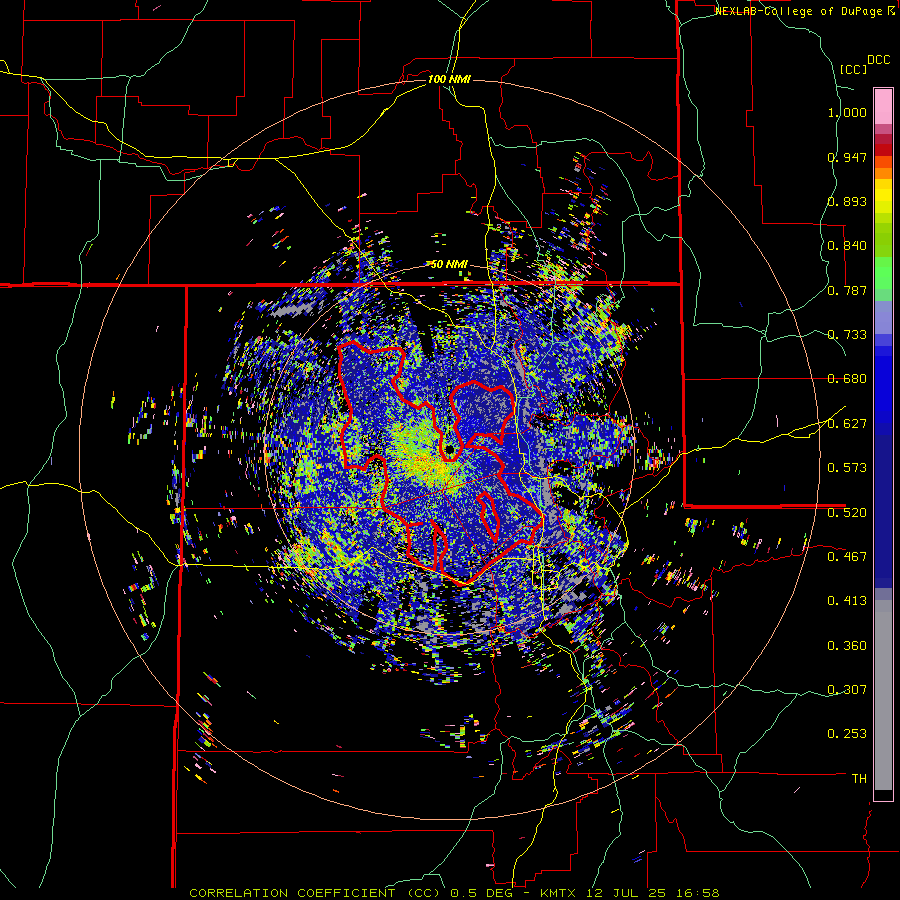Viewport: 900px width, 900px height.
Task: Select the 0.840 legend value
Action: 847,246
